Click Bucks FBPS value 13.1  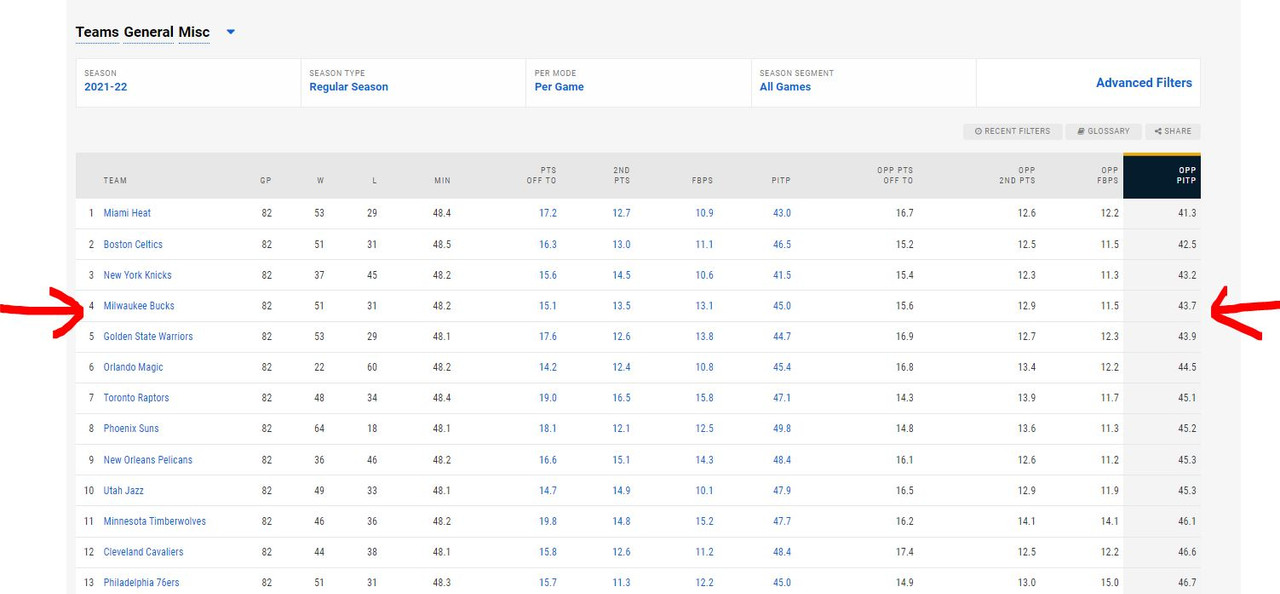[704, 306]
